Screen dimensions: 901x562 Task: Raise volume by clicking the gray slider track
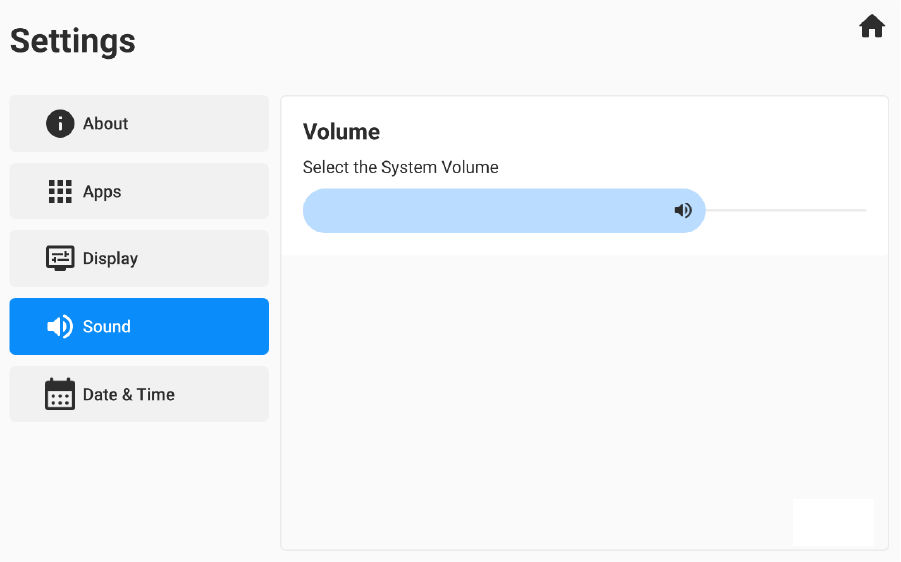point(790,211)
